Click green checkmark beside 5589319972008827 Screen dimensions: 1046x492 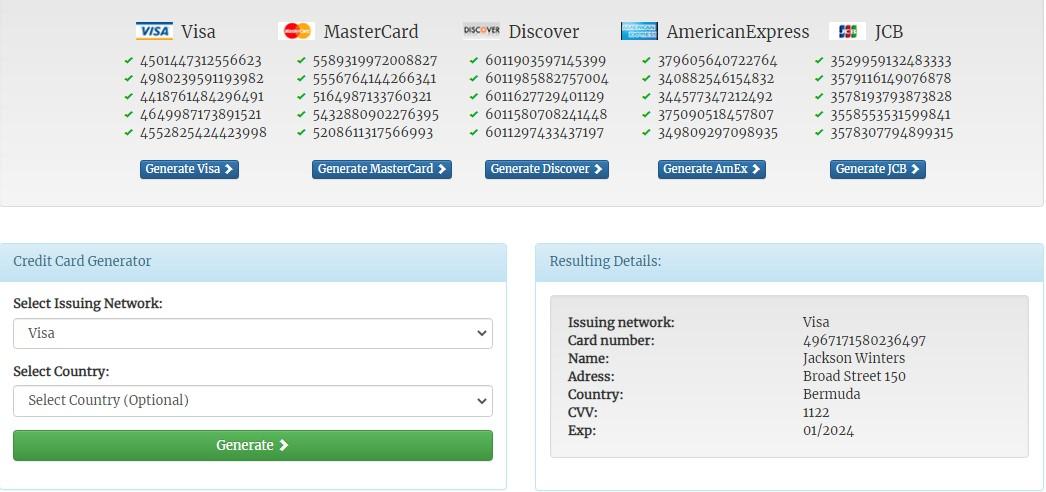[x=302, y=61]
